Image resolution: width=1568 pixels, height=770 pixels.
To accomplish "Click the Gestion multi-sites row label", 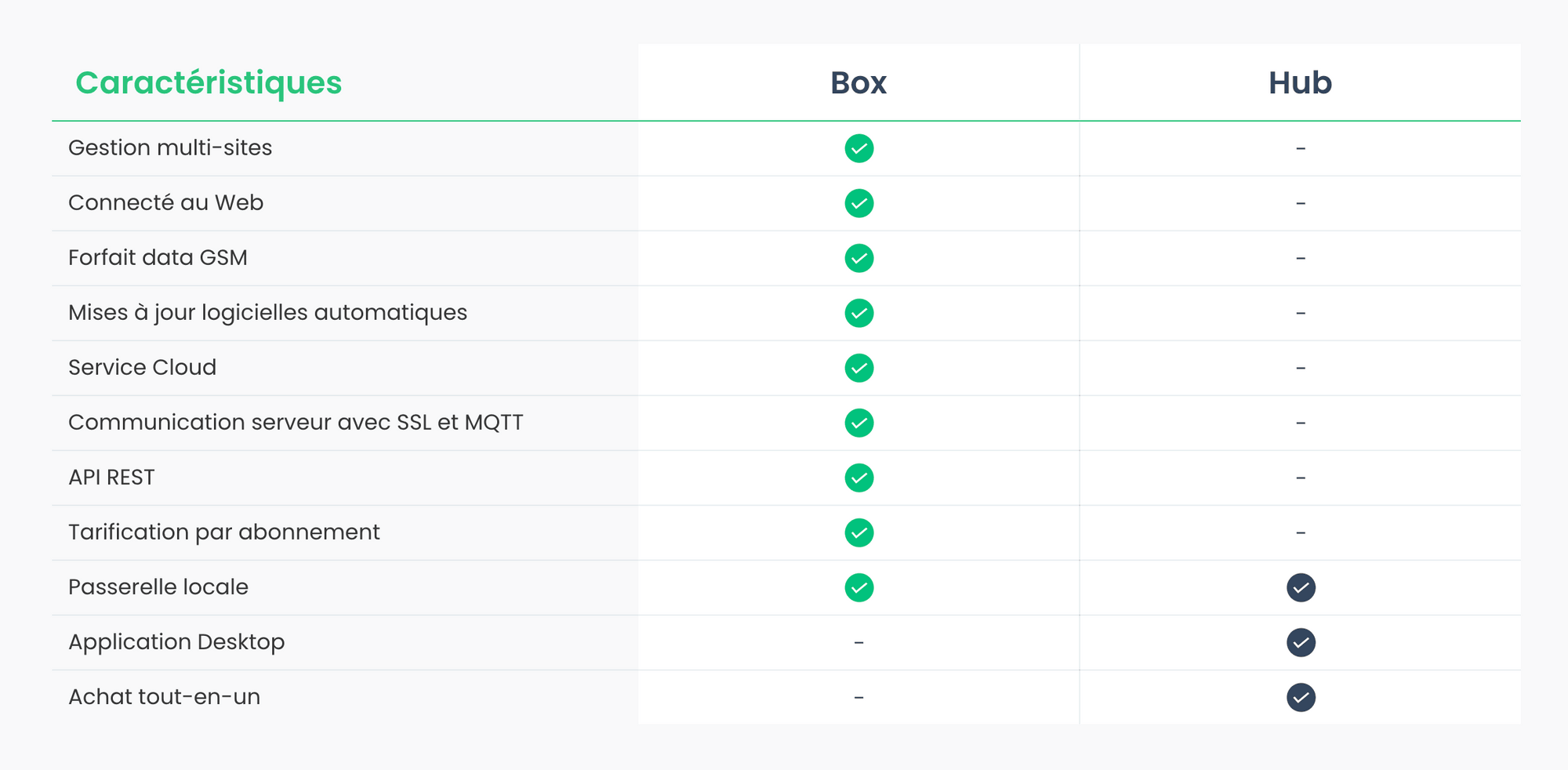I will [x=170, y=148].
